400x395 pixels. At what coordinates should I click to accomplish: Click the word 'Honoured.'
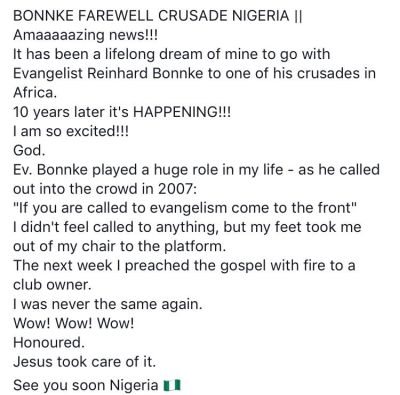coord(49,342)
